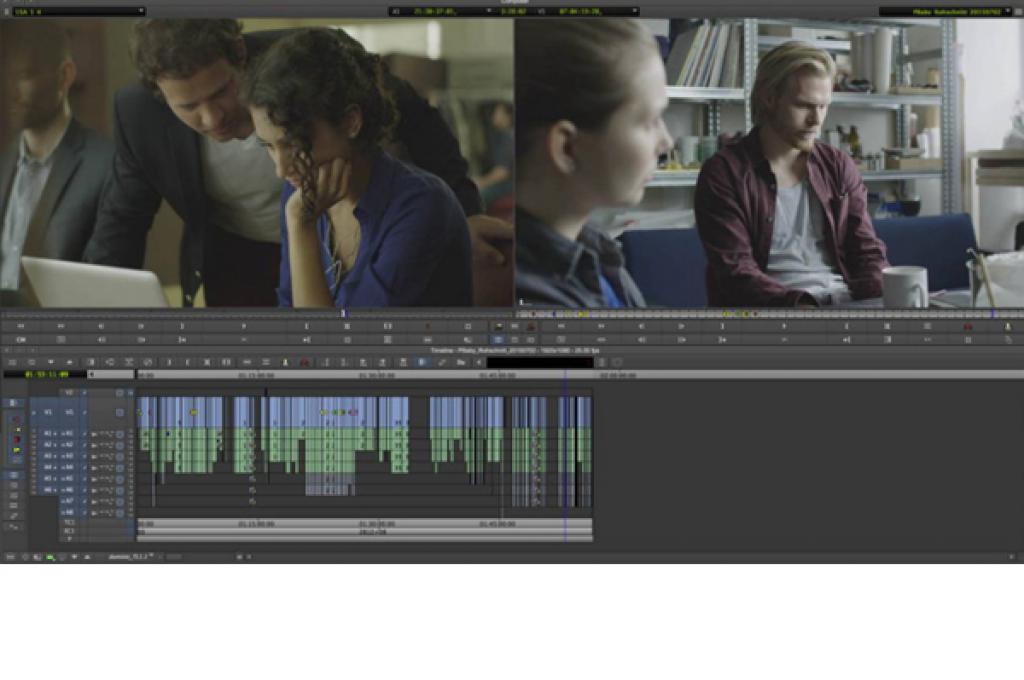Select the red Overwrite Trim smart tool
The image size is (1024, 680).
[x=16, y=439]
